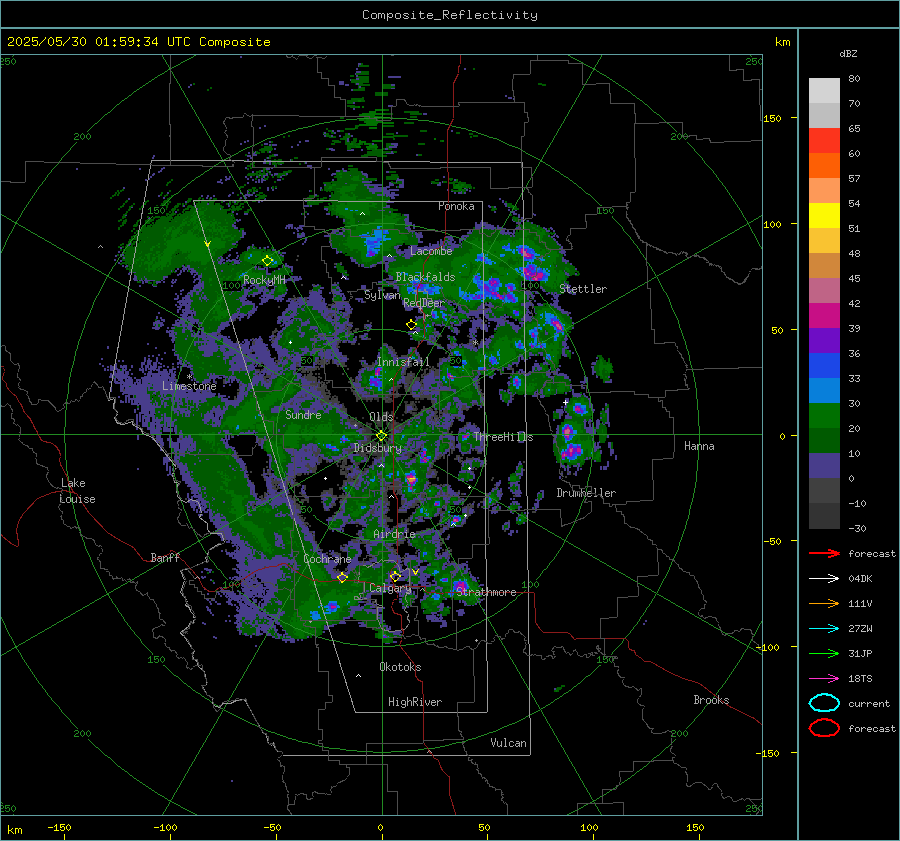Image resolution: width=900 pixels, height=841 pixels.
Task: Click the Lake Louise label
Action: click(x=77, y=491)
